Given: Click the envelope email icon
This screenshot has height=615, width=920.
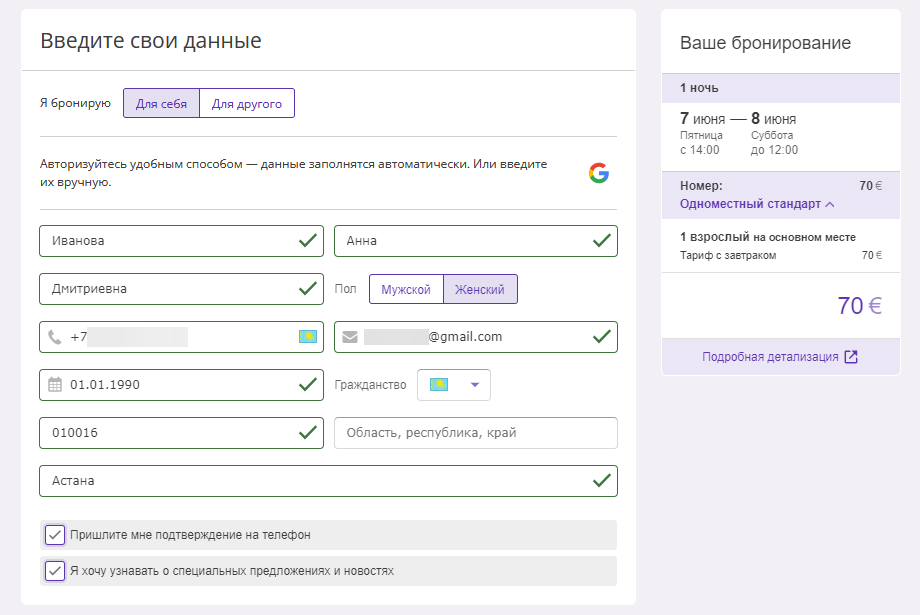Looking at the screenshot, I should (x=350, y=337).
